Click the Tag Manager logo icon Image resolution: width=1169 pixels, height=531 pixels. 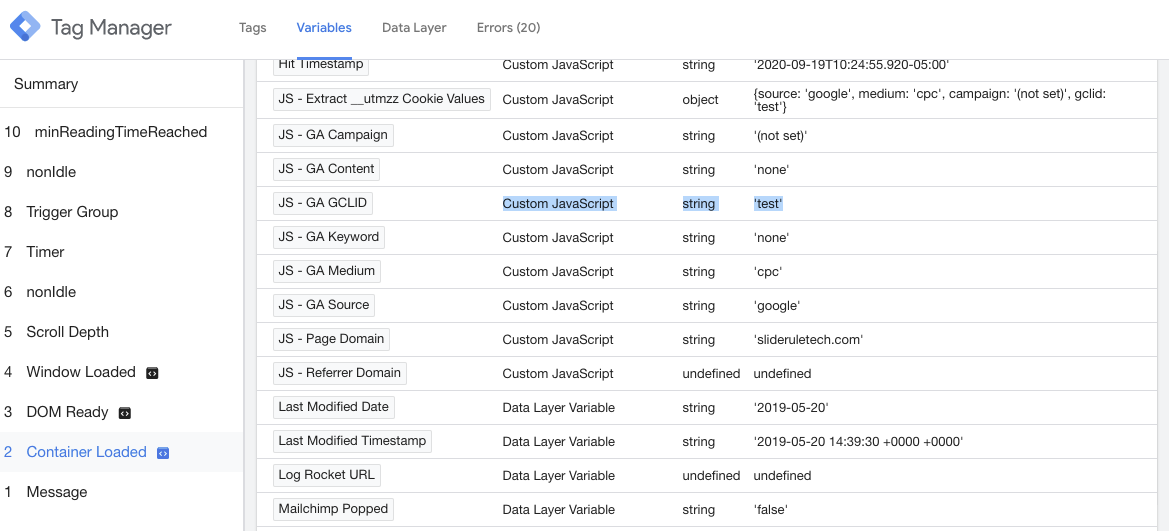coord(25,27)
